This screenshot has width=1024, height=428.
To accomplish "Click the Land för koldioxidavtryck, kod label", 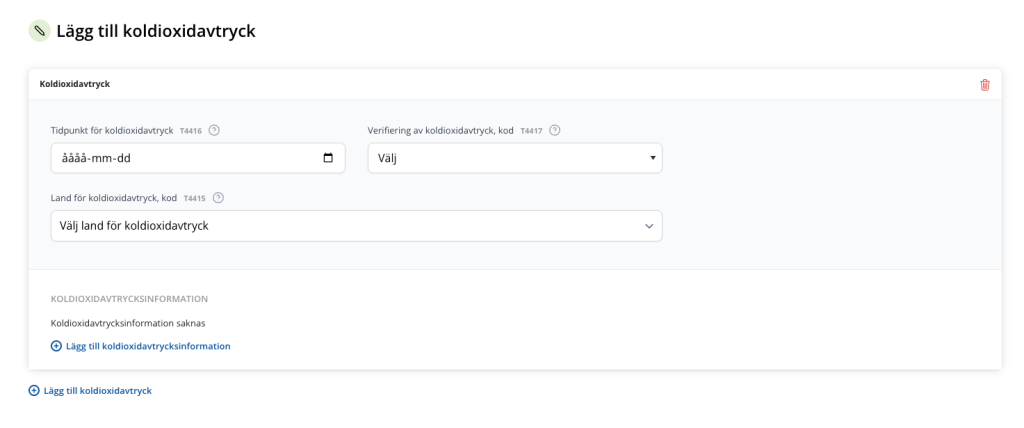I will pyautogui.click(x=114, y=198).
